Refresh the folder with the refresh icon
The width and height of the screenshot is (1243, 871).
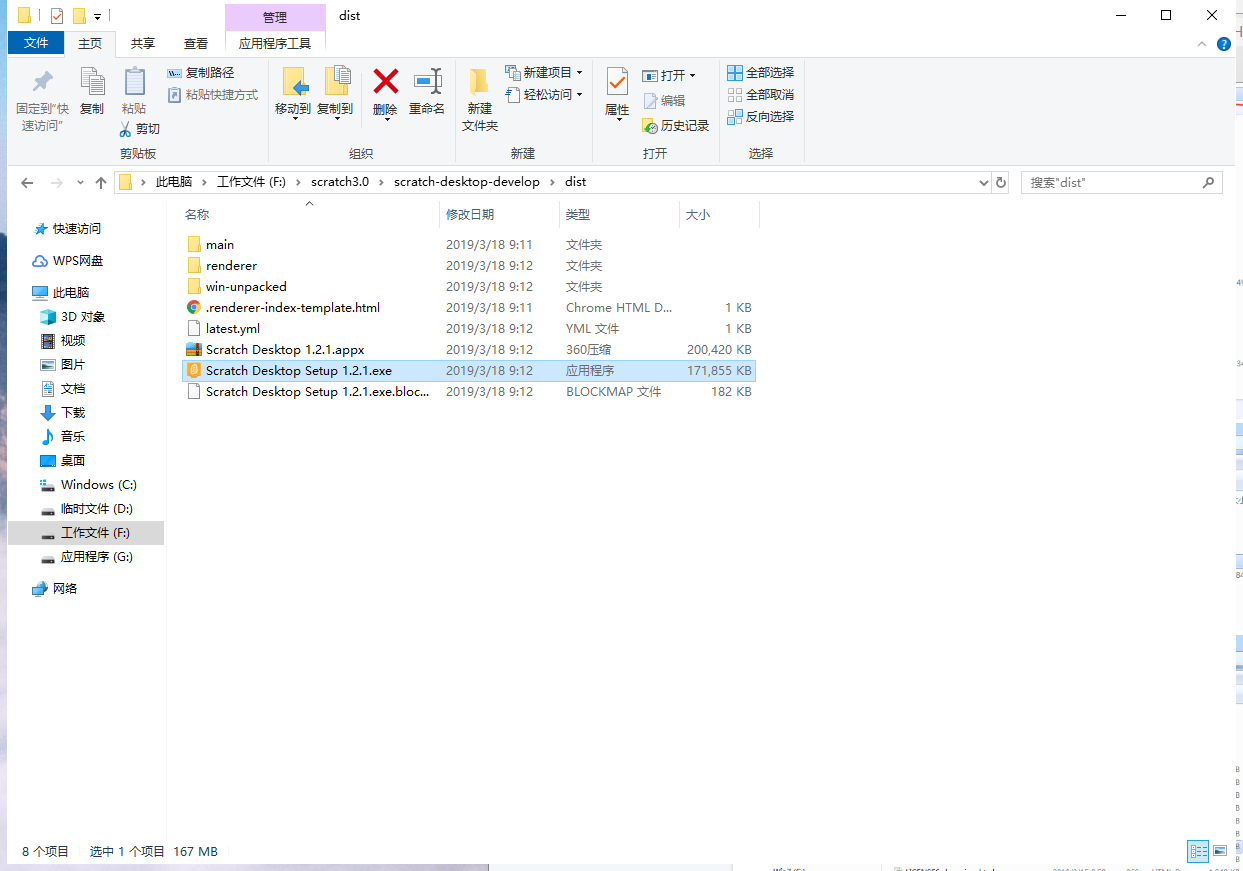(1001, 182)
